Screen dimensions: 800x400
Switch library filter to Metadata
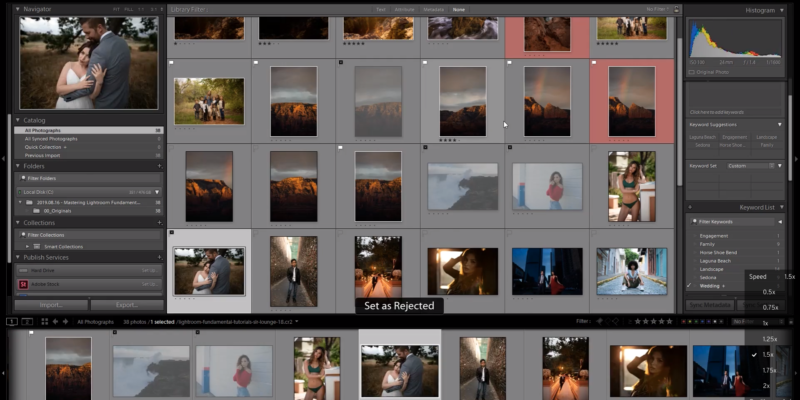point(433,10)
